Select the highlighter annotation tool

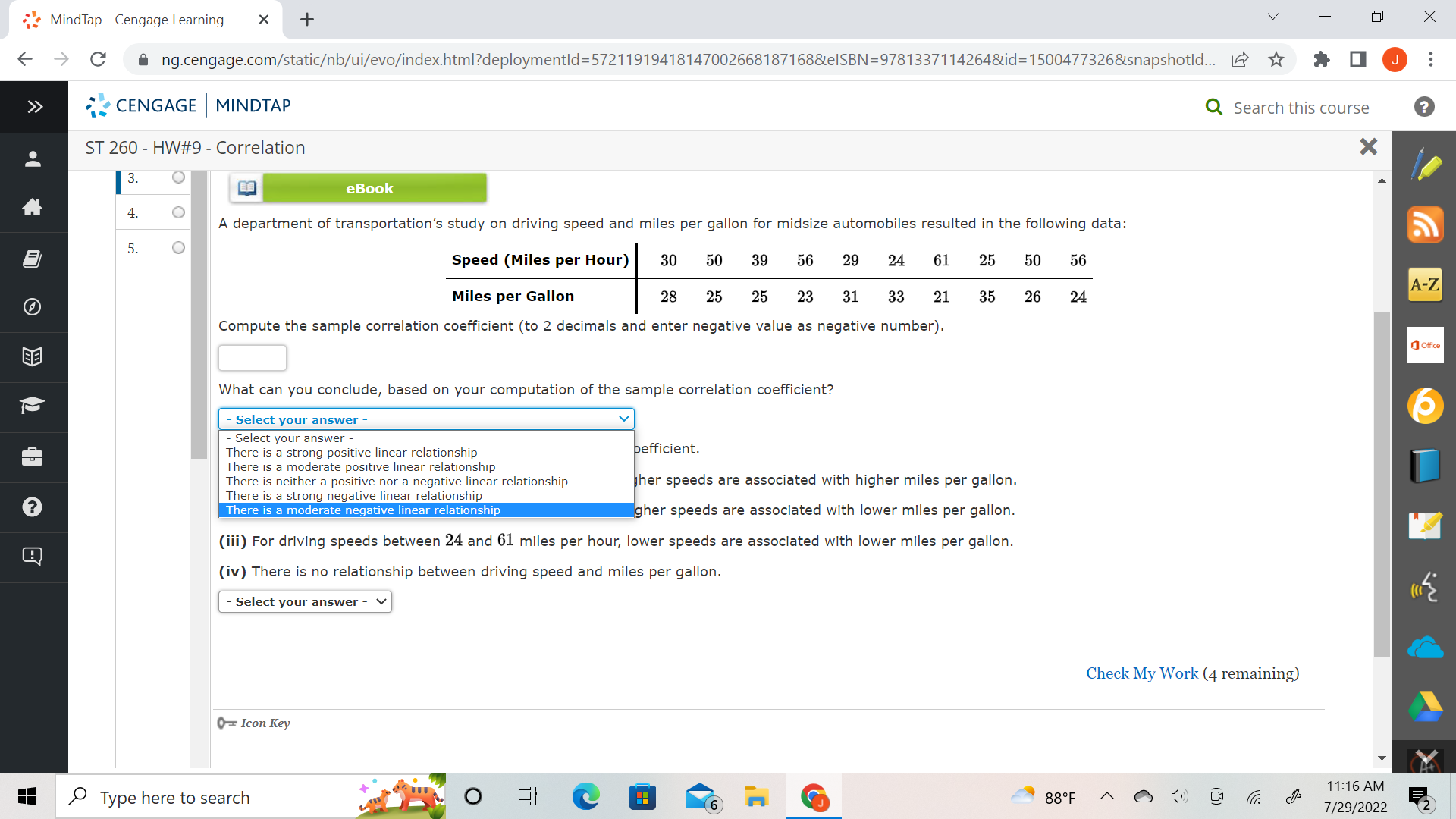(x=1425, y=163)
